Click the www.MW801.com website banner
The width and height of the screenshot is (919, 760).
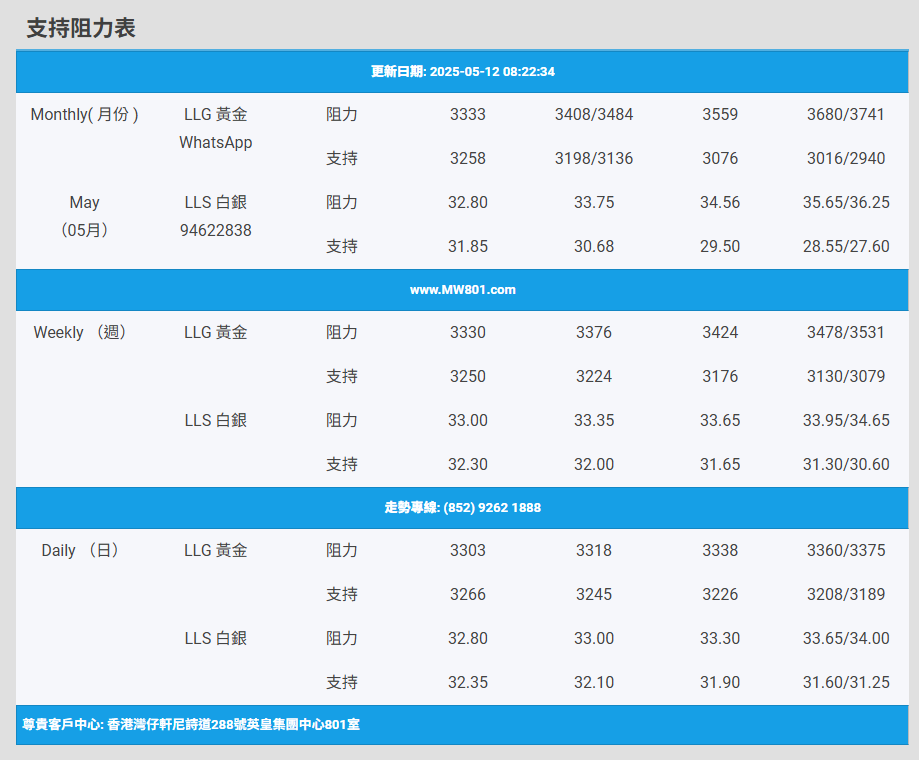point(462,289)
